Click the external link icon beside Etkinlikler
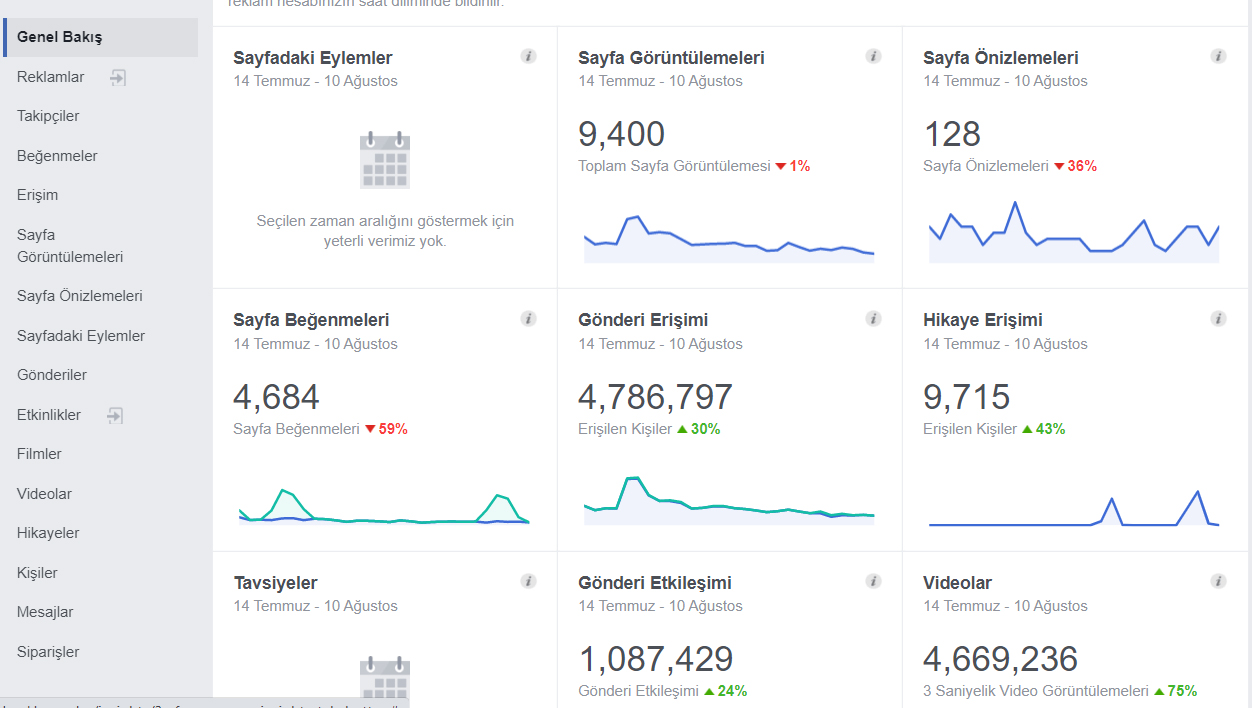 (x=115, y=415)
